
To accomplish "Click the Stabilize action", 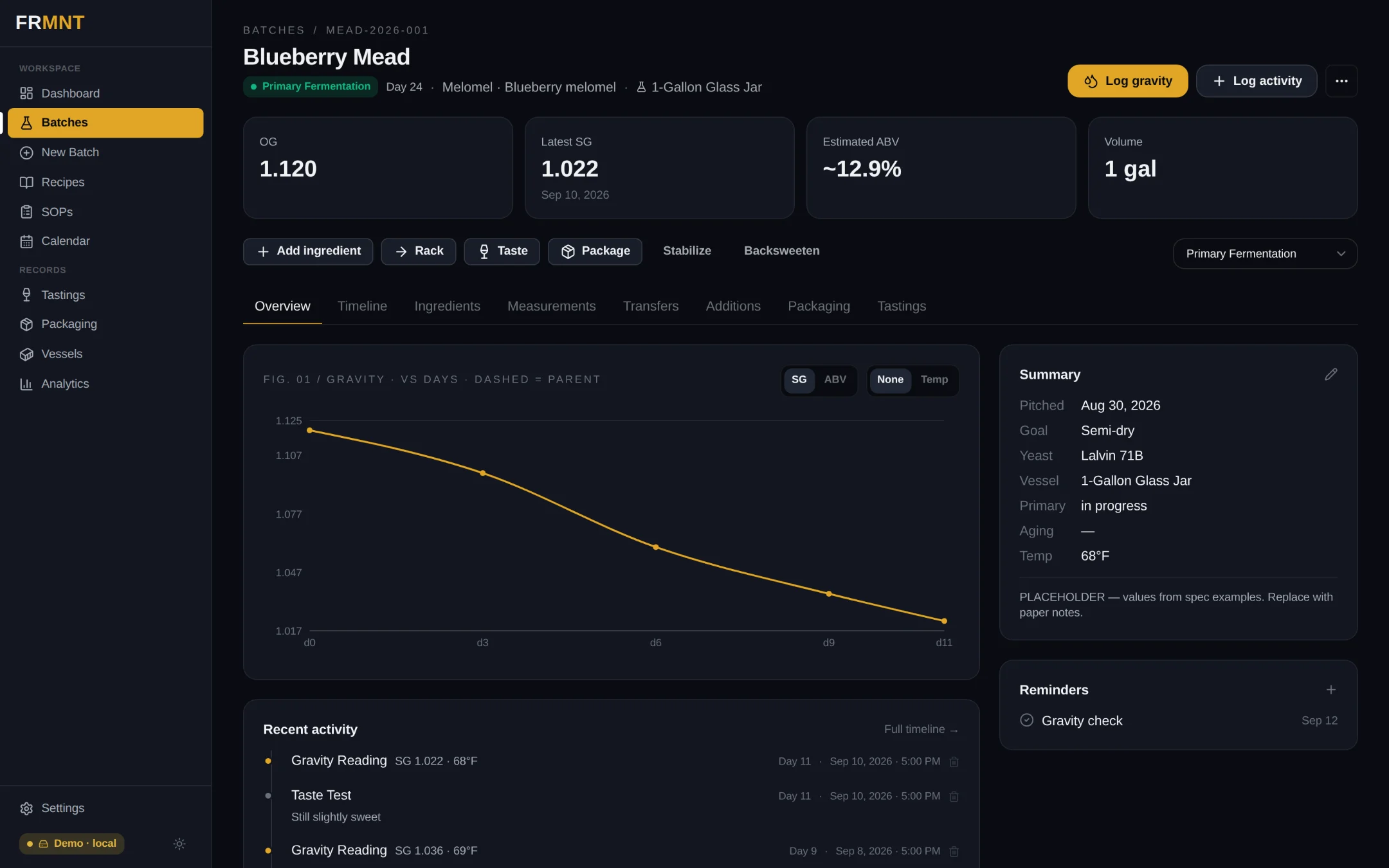I will tap(687, 251).
